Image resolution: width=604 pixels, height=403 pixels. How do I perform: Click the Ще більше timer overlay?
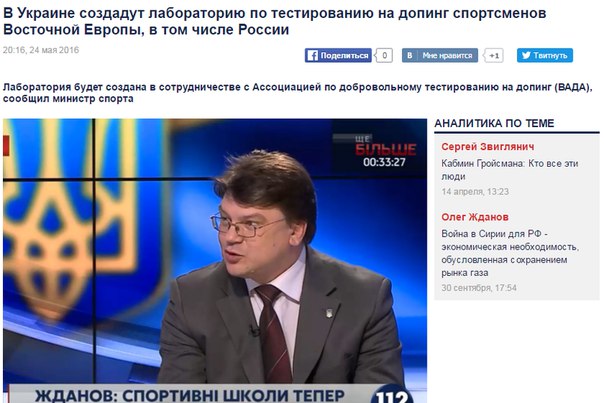(x=379, y=151)
